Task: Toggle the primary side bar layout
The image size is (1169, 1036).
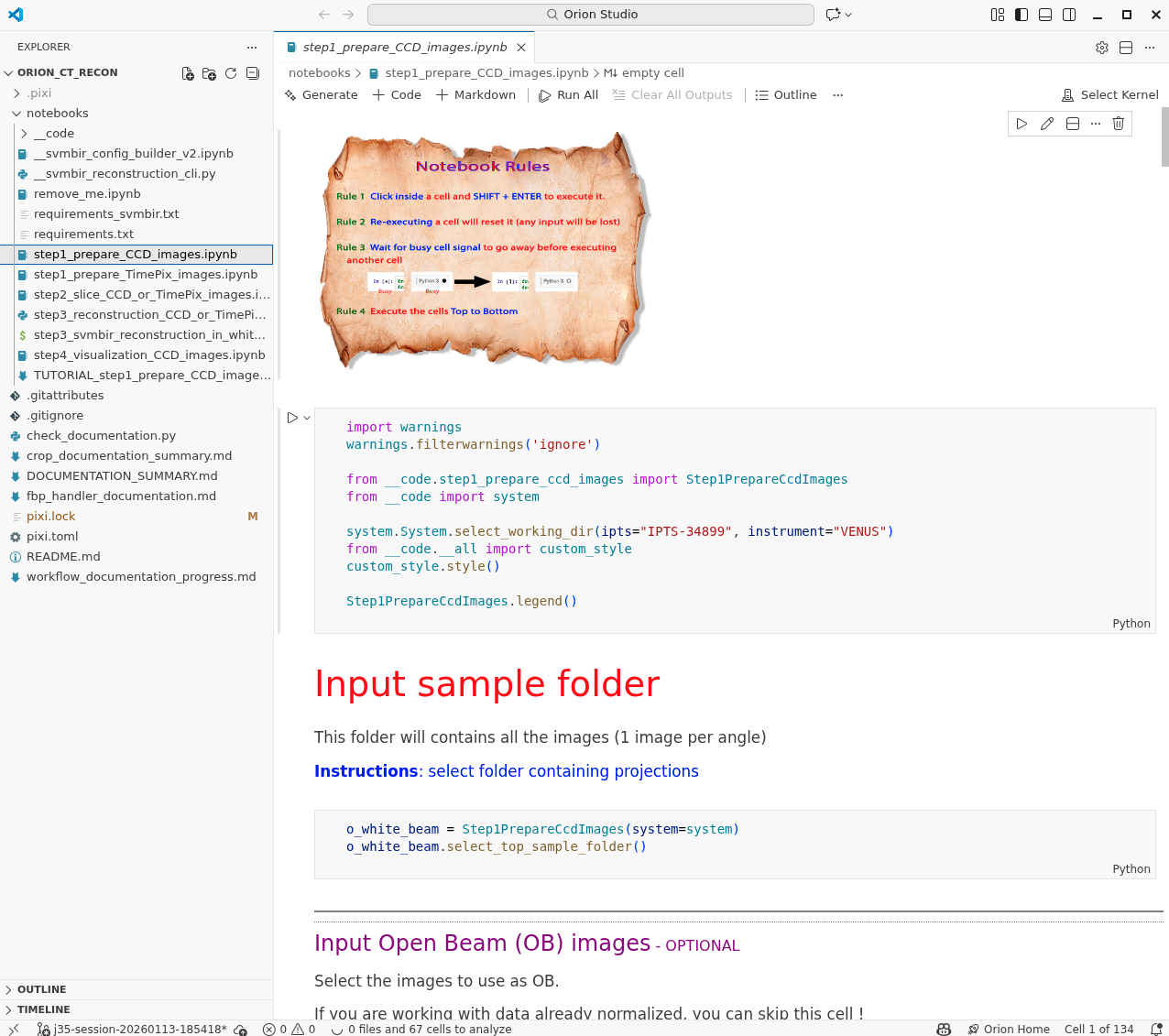Action: (1022, 15)
